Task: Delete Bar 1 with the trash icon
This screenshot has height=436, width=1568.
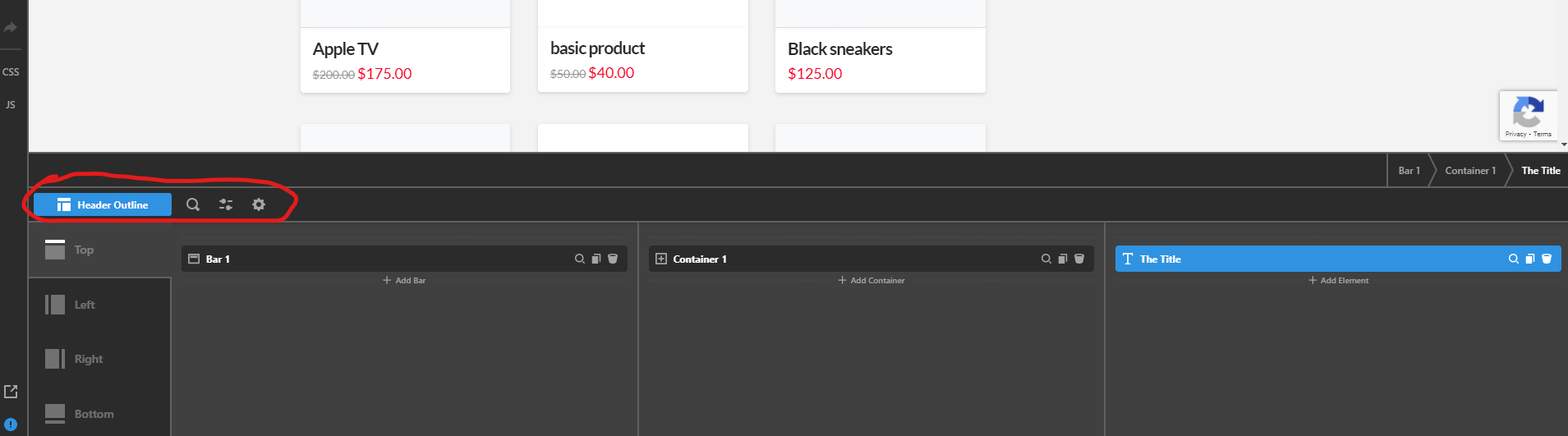Action: [x=613, y=259]
